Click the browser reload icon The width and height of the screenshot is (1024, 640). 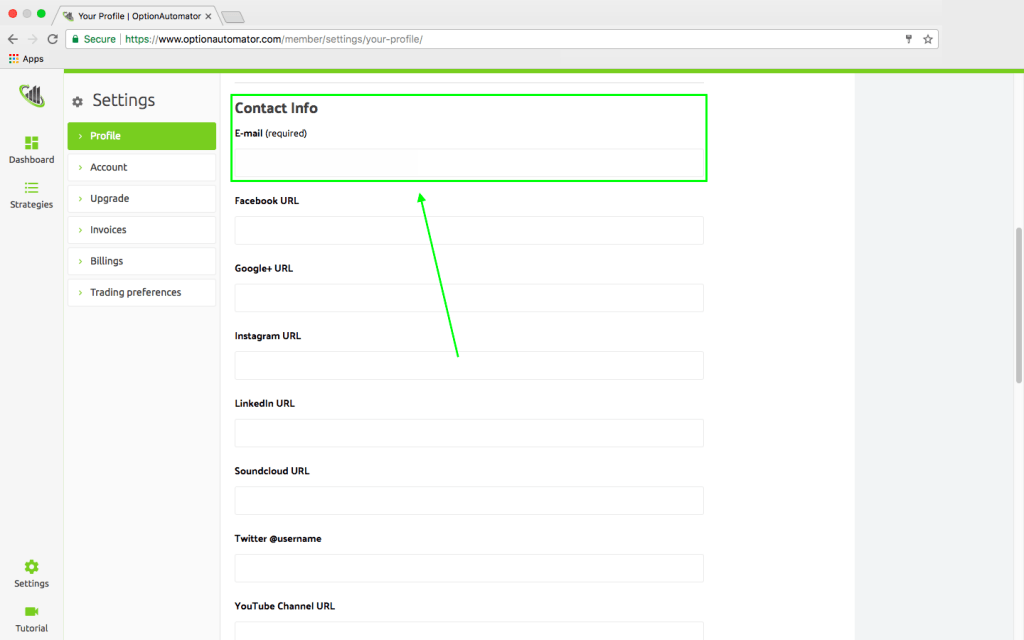(52, 39)
